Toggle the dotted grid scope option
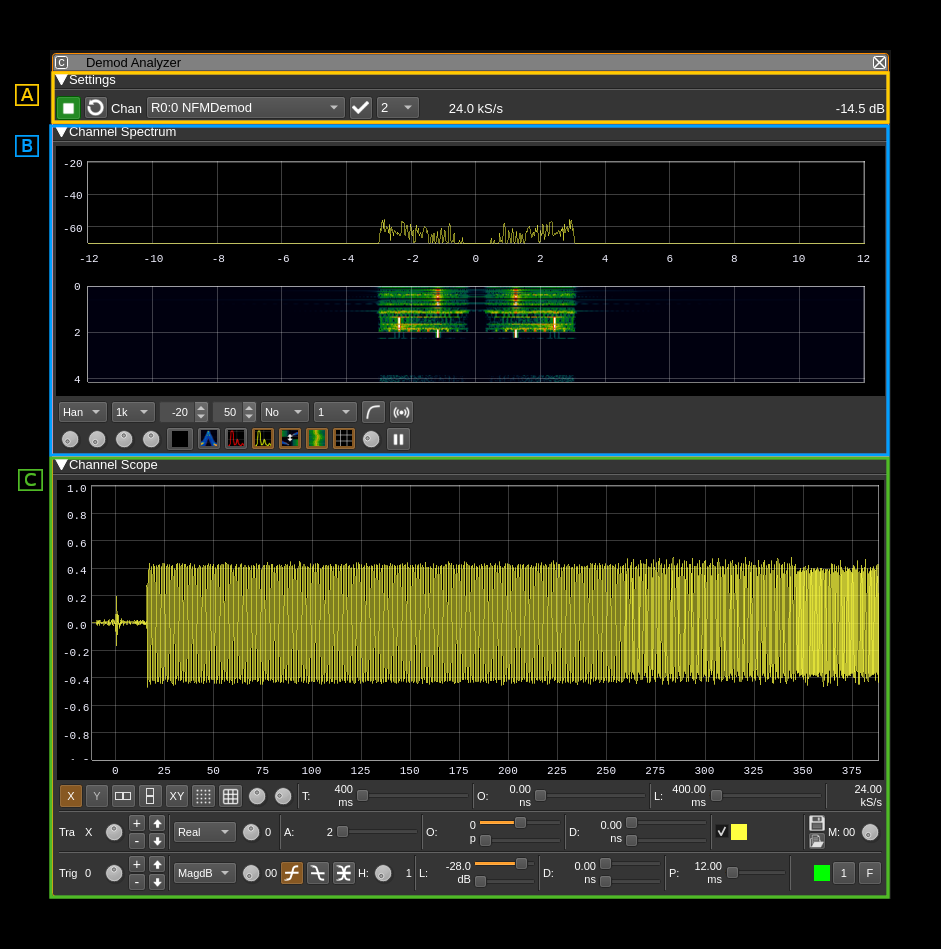This screenshot has height=949, width=941. tap(203, 796)
